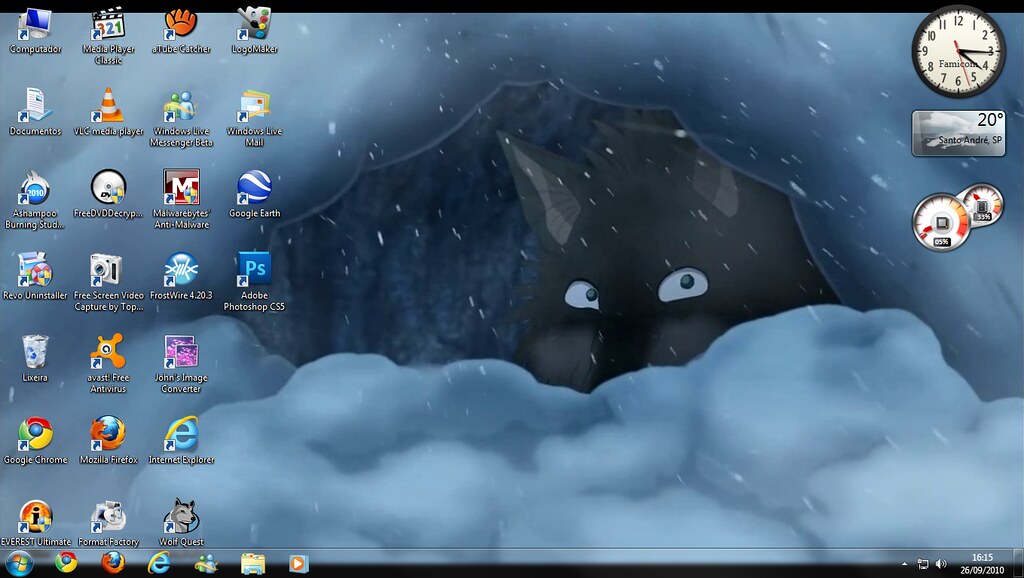Open the taskbar clock showing 16:15
Screen dimensions: 1024x578
pos(982,564)
